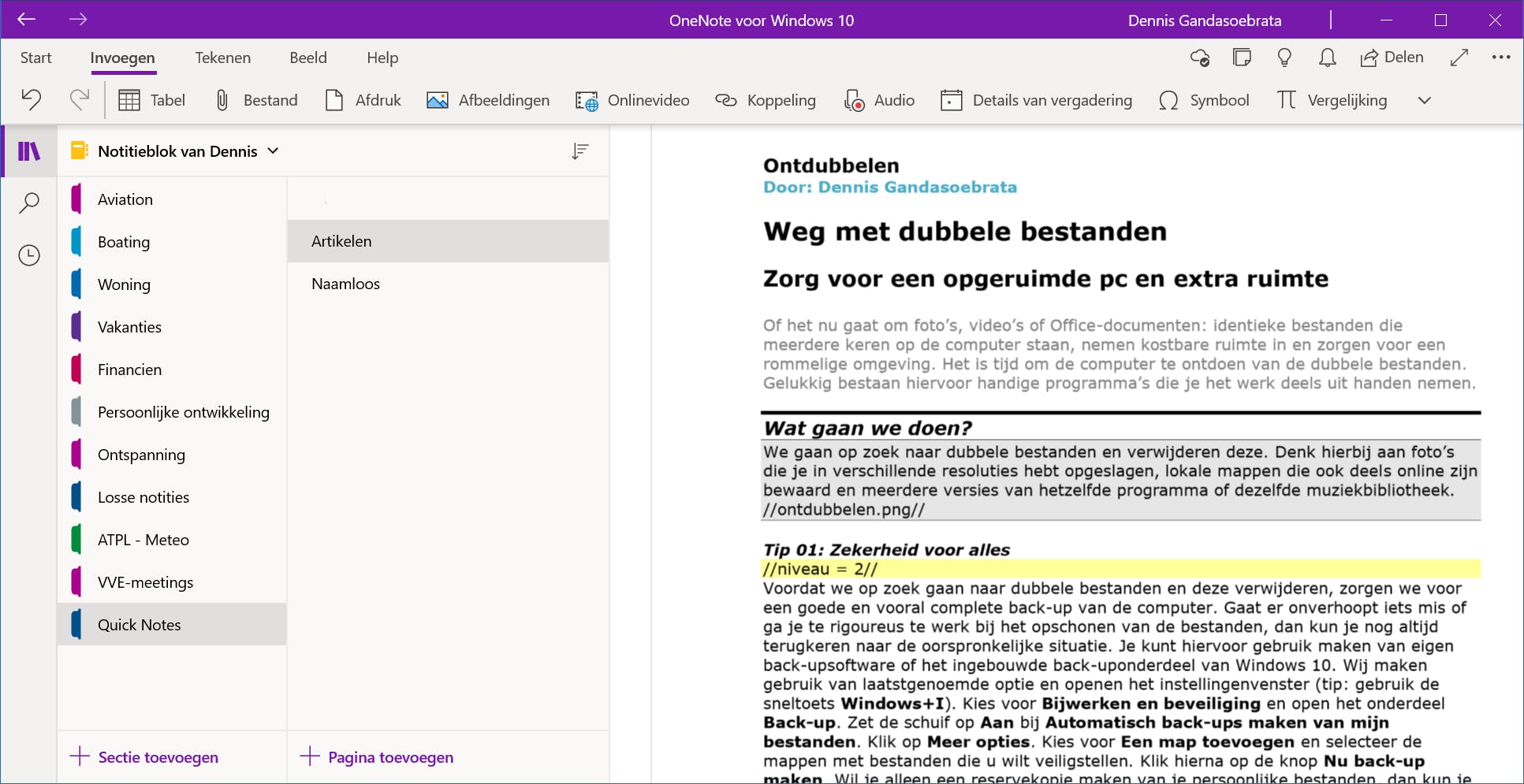Go to the Beeld tab
Screen dimensions: 1524x784
tap(308, 58)
